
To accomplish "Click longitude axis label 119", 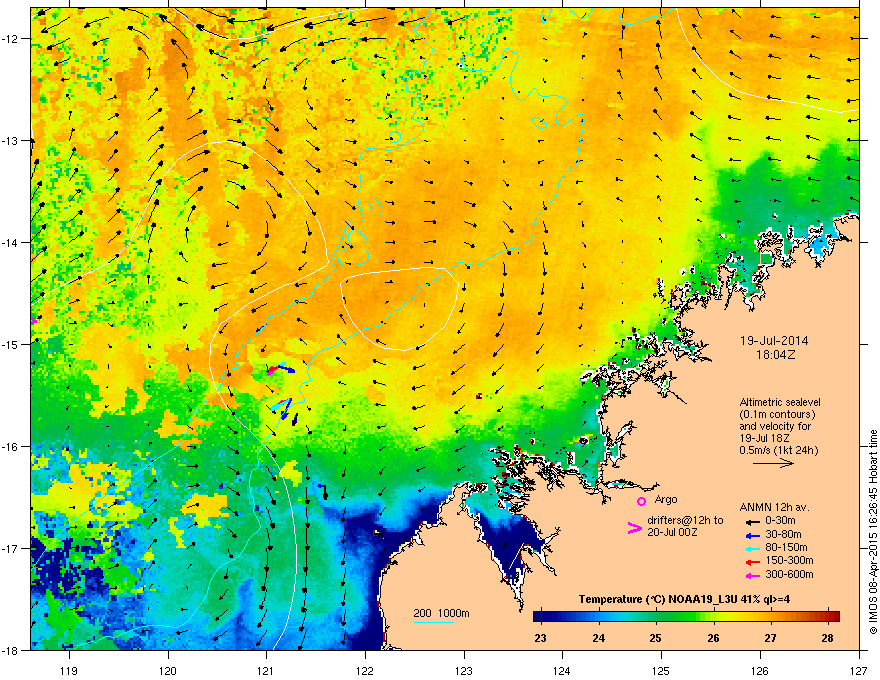I will click(69, 670).
